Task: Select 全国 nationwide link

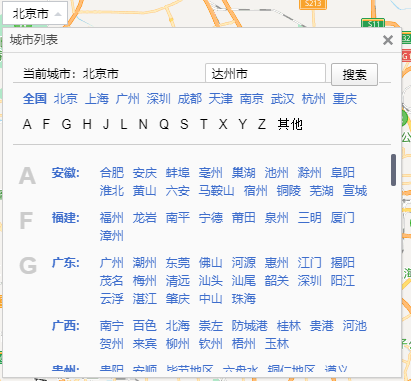Action: click(x=35, y=99)
